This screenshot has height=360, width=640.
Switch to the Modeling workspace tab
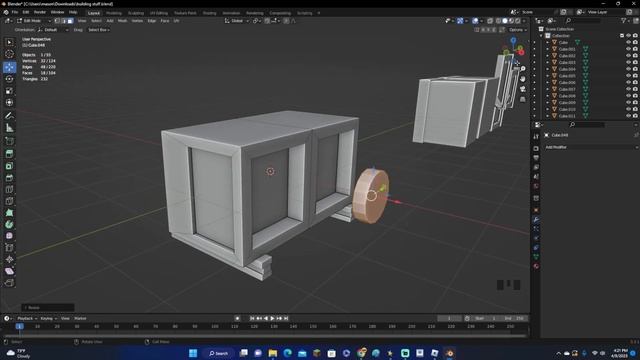coord(114,13)
